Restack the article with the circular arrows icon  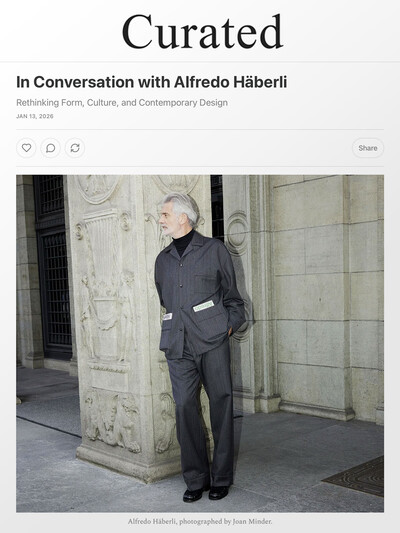pos(75,148)
